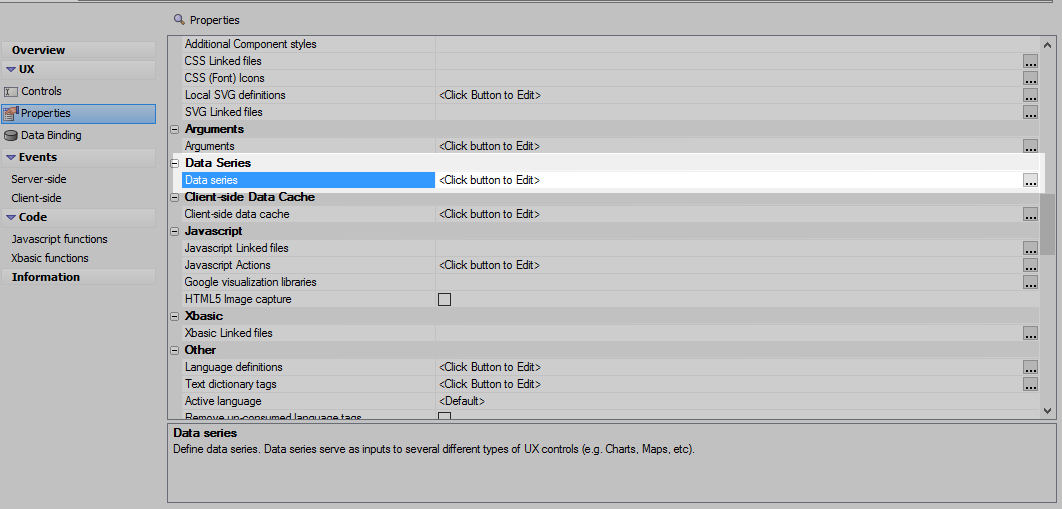Open the Controls icon in UX section
Image resolution: width=1062 pixels, height=509 pixels.
pos(10,91)
